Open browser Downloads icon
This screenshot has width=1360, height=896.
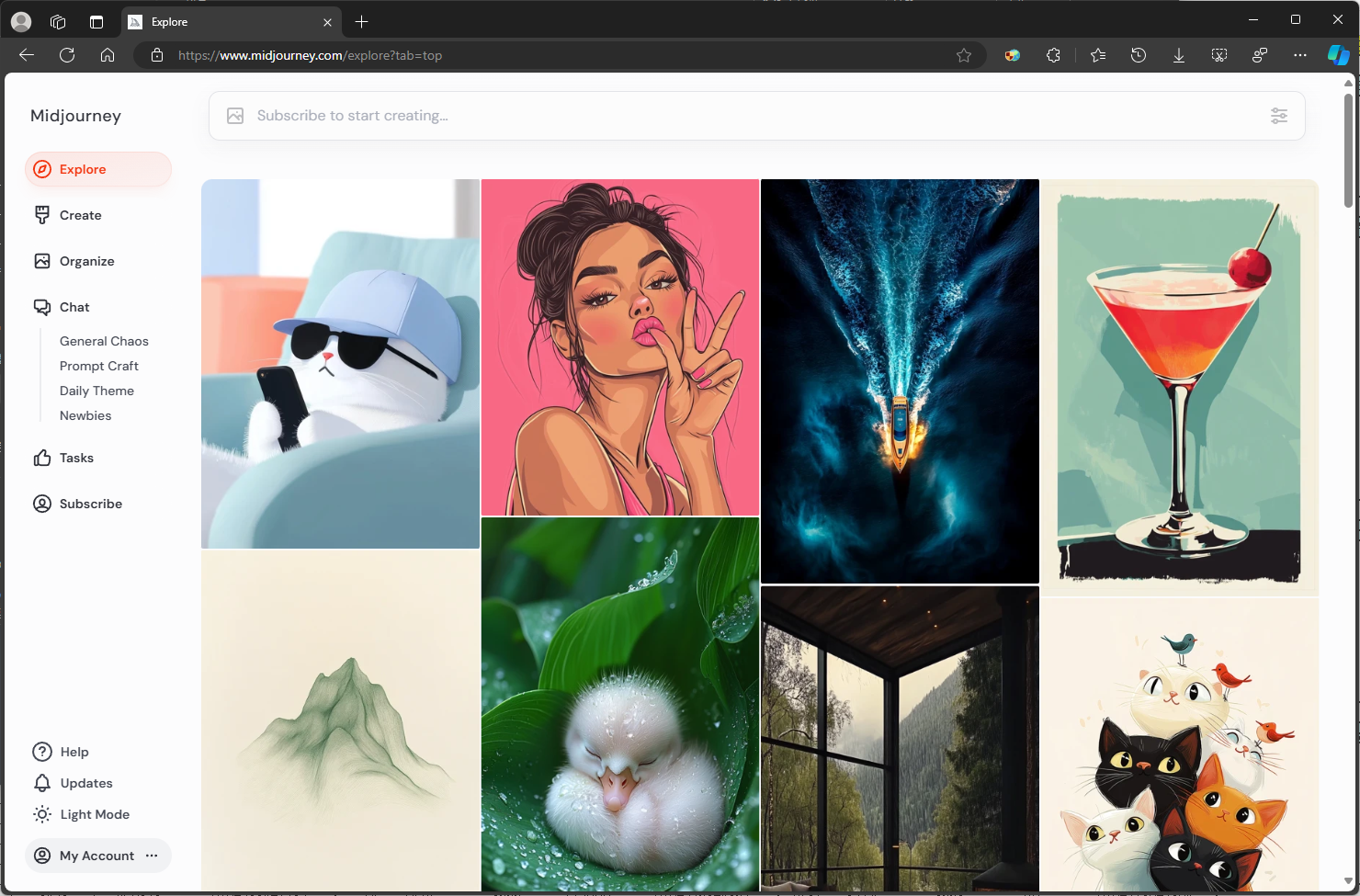[x=1178, y=55]
